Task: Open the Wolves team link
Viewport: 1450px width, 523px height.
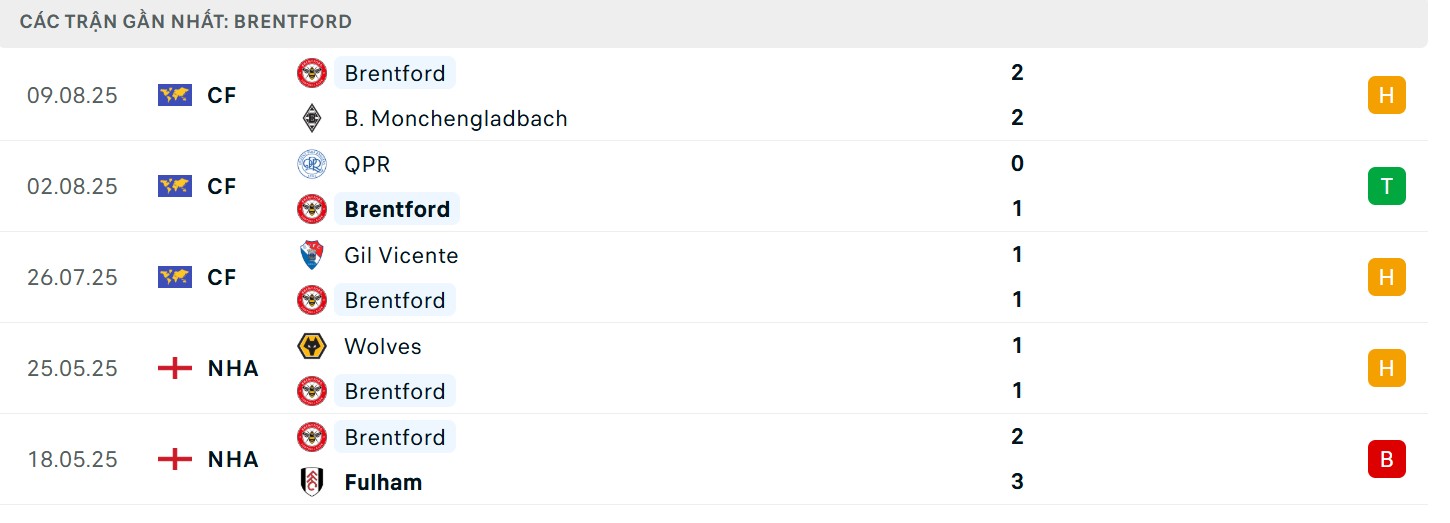Action: tap(383, 346)
